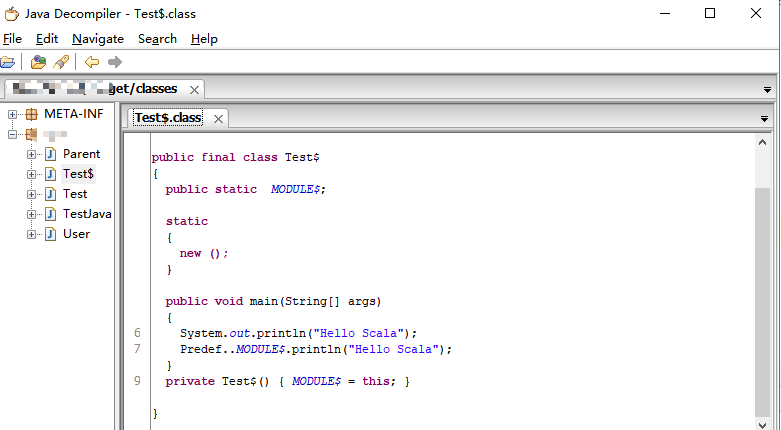
Task: Select Test$ in the class tree
Action: (x=78, y=174)
